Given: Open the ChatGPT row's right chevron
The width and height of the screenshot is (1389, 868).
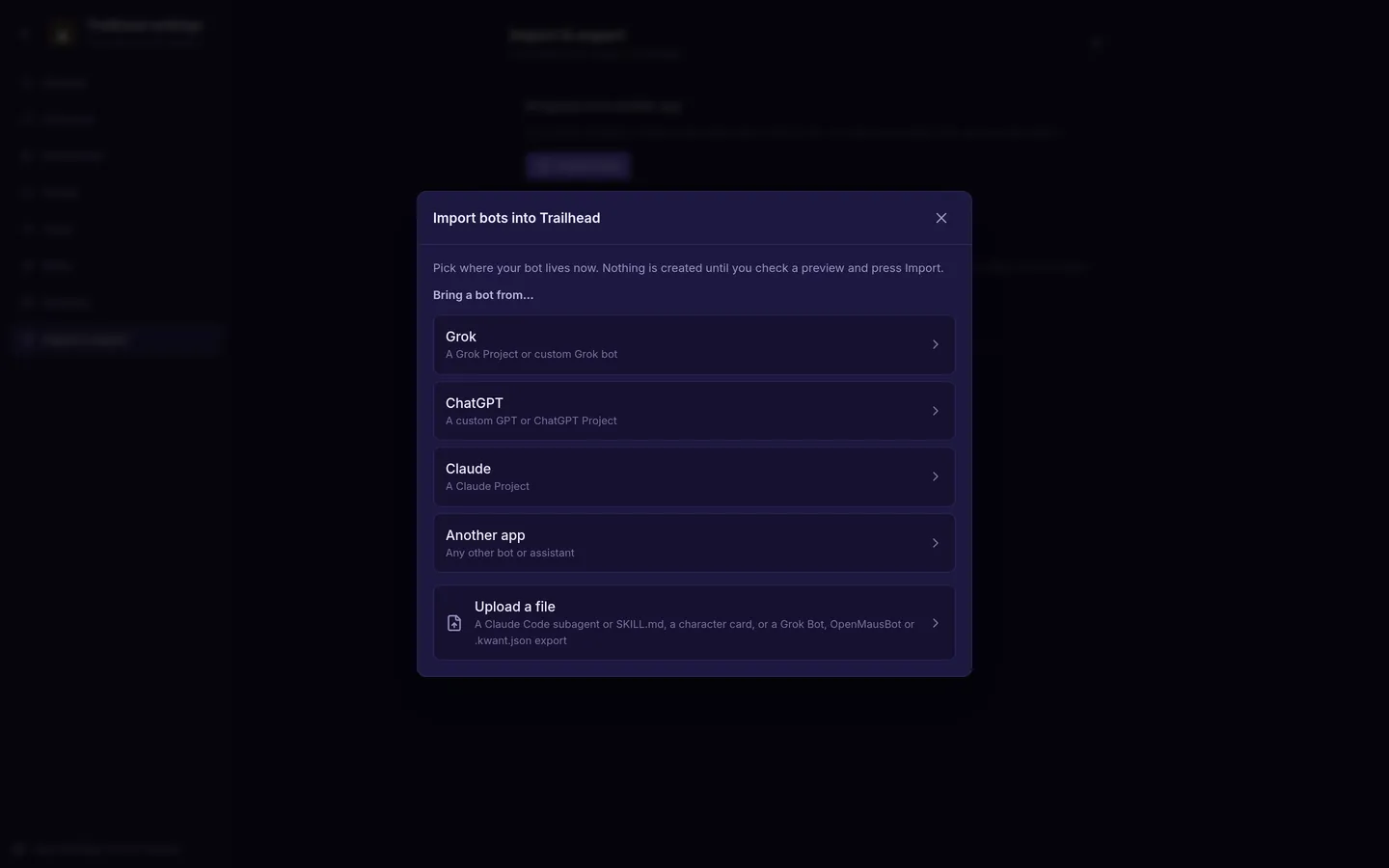Looking at the screenshot, I should (x=935, y=411).
